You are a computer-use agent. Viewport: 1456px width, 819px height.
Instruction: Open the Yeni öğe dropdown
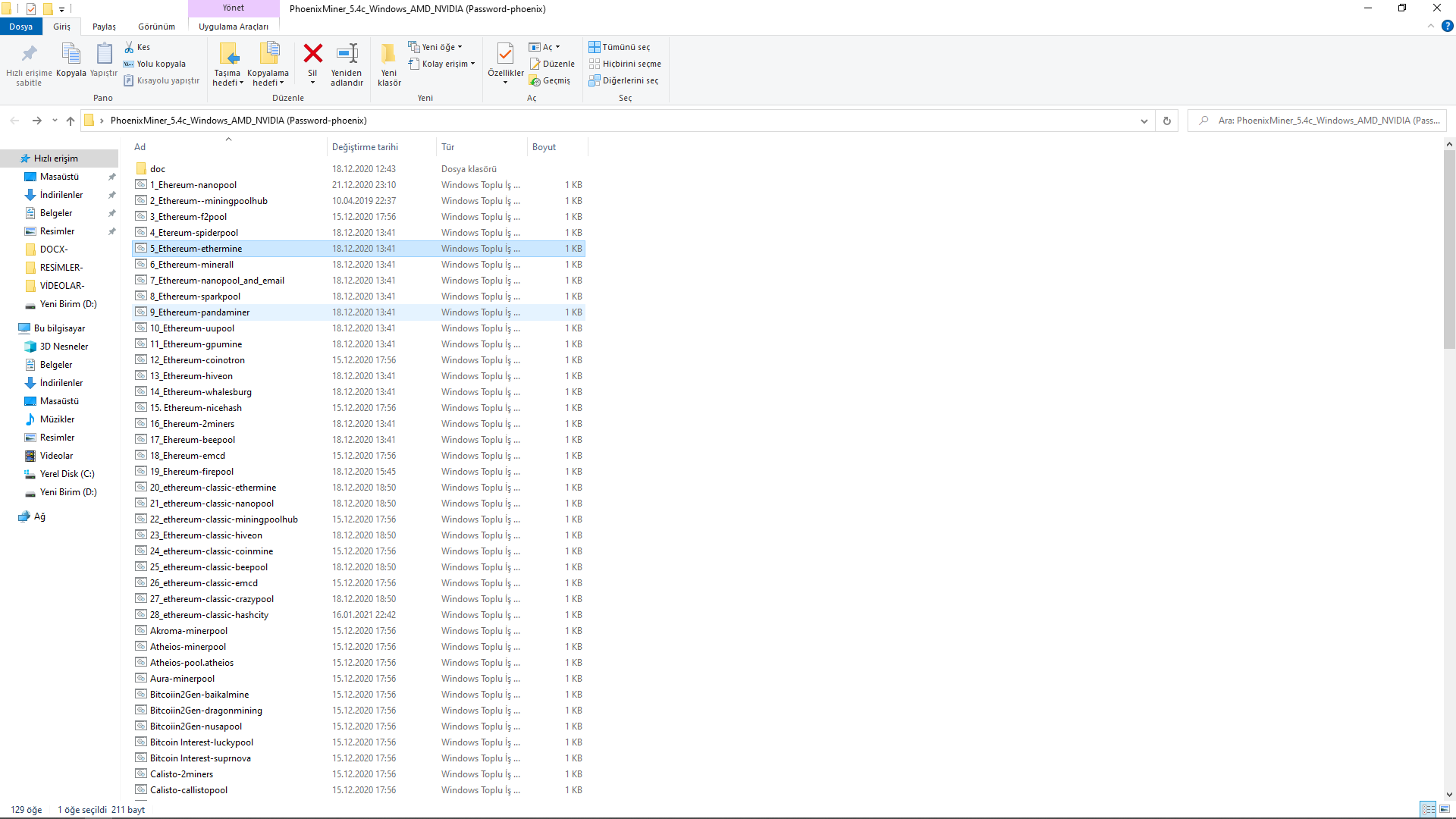(436, 47)
